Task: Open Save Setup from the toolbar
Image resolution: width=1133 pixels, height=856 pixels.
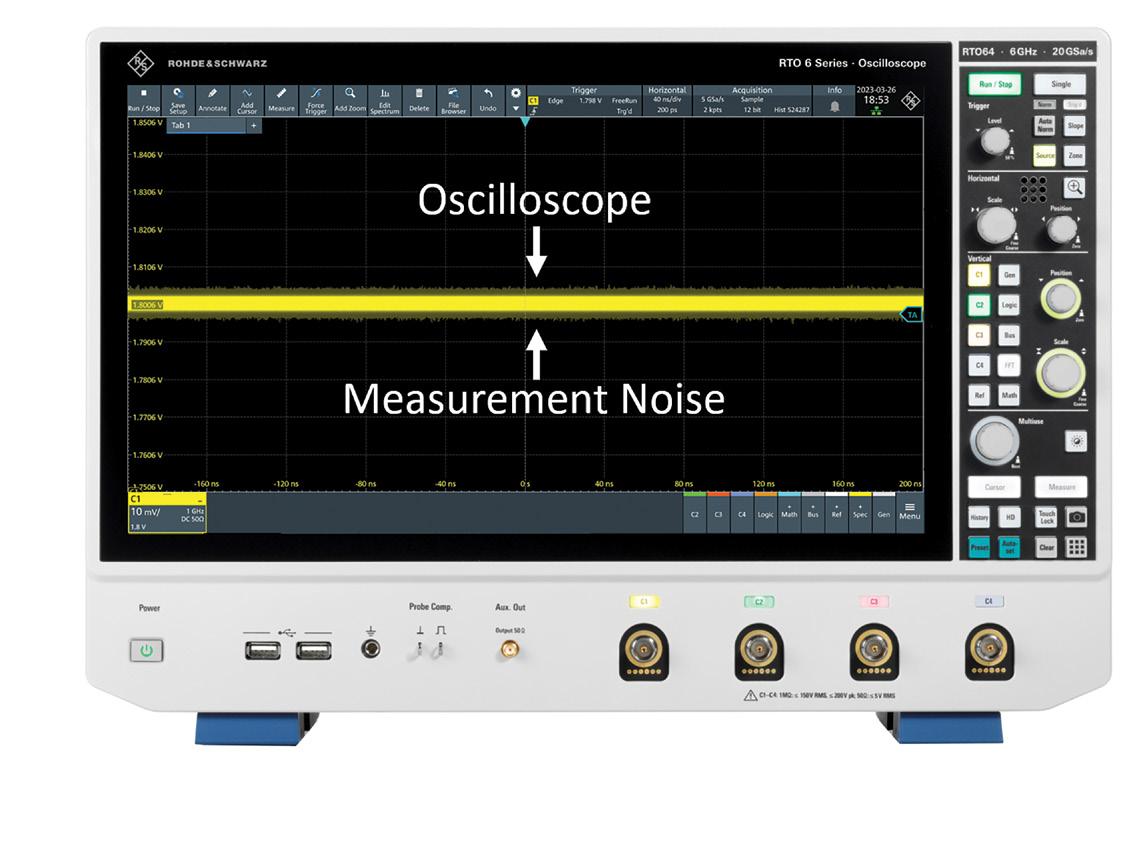Action: (178, 100)
